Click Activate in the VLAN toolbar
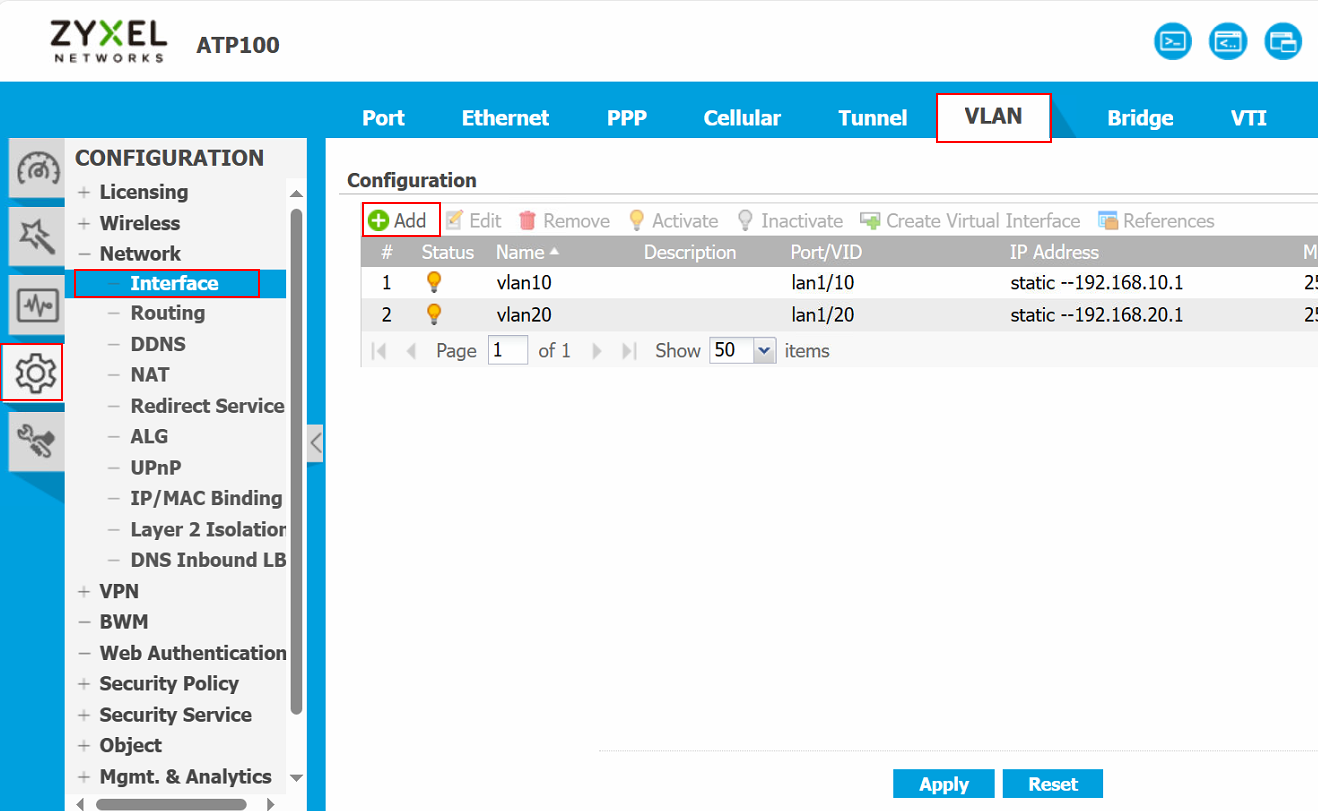This screenshot has width=1318, height=811. coord(672,221)
